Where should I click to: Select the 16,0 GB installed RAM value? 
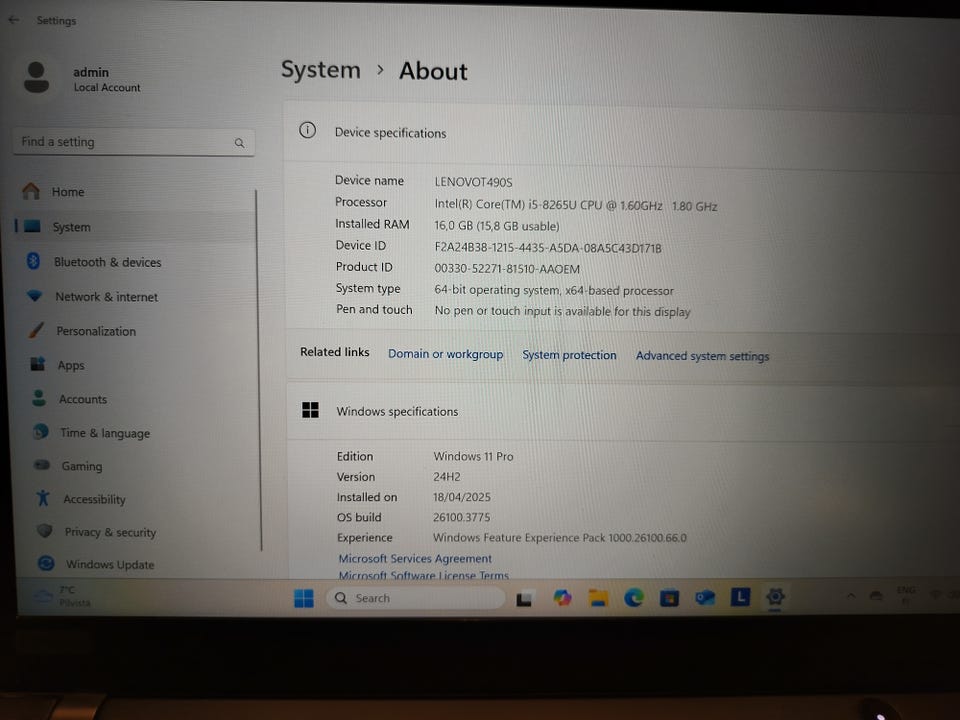[x=497, y=226]
